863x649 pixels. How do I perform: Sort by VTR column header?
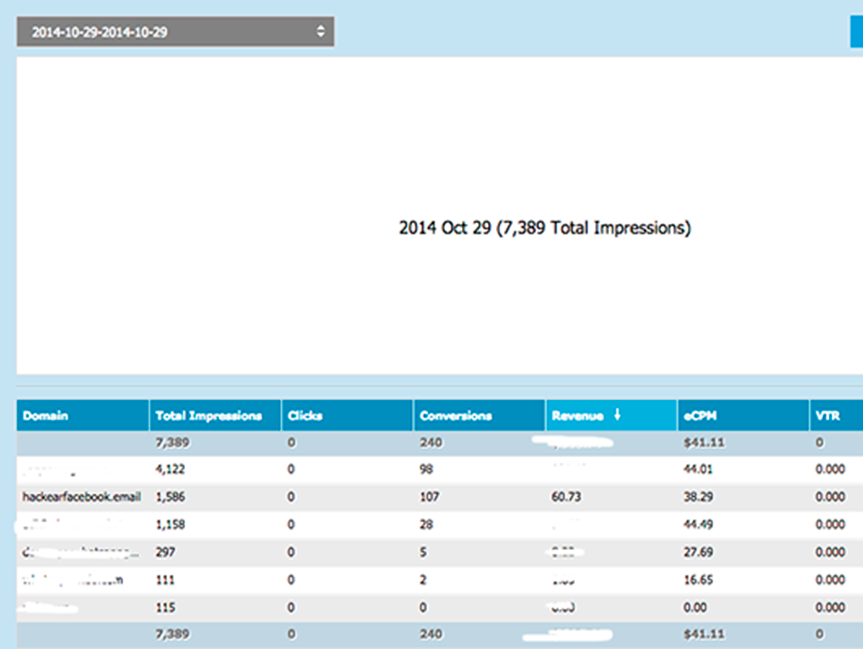[837, 416]
